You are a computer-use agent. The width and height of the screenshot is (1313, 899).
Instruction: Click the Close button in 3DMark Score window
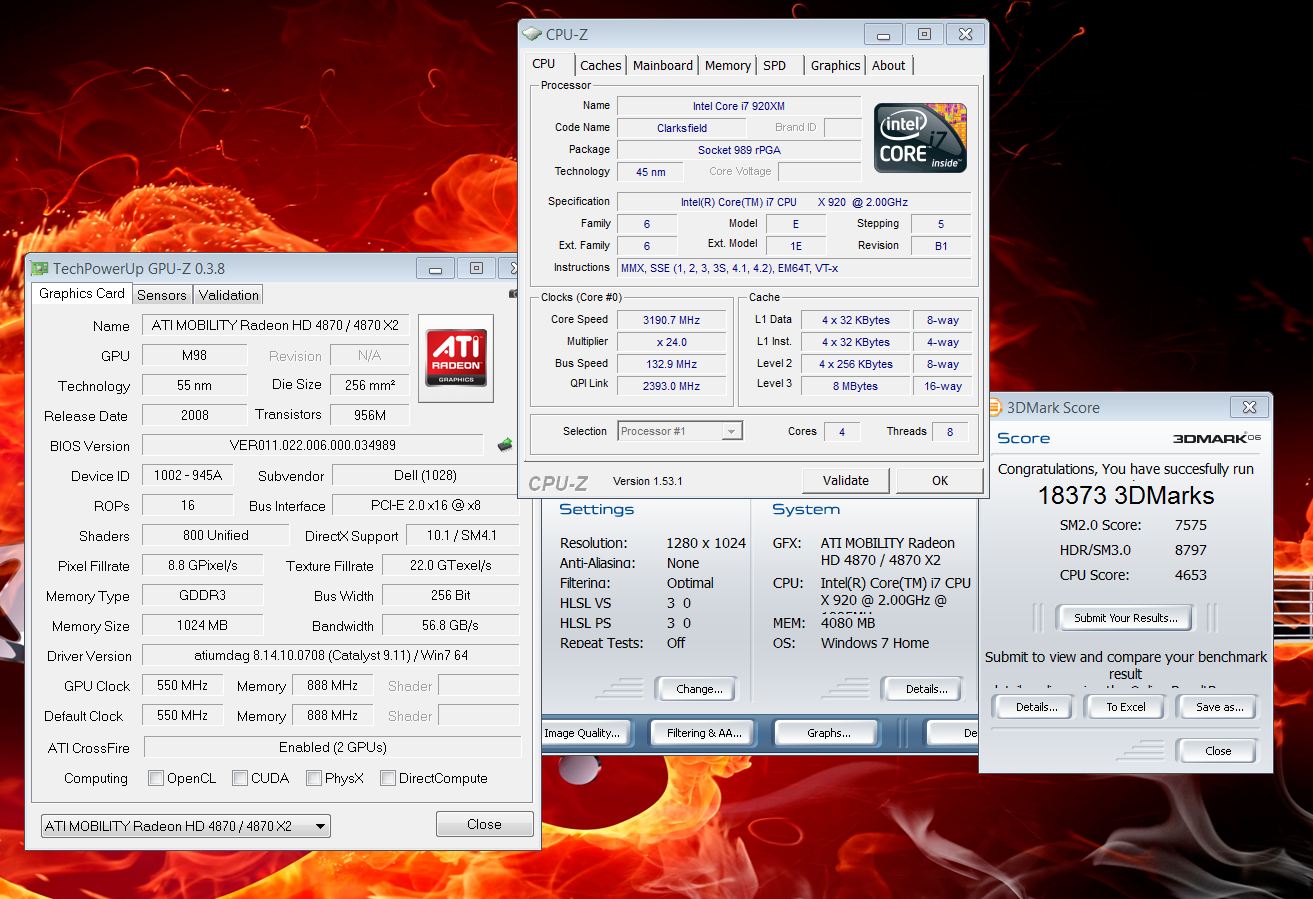click(x=1218, y=751)
